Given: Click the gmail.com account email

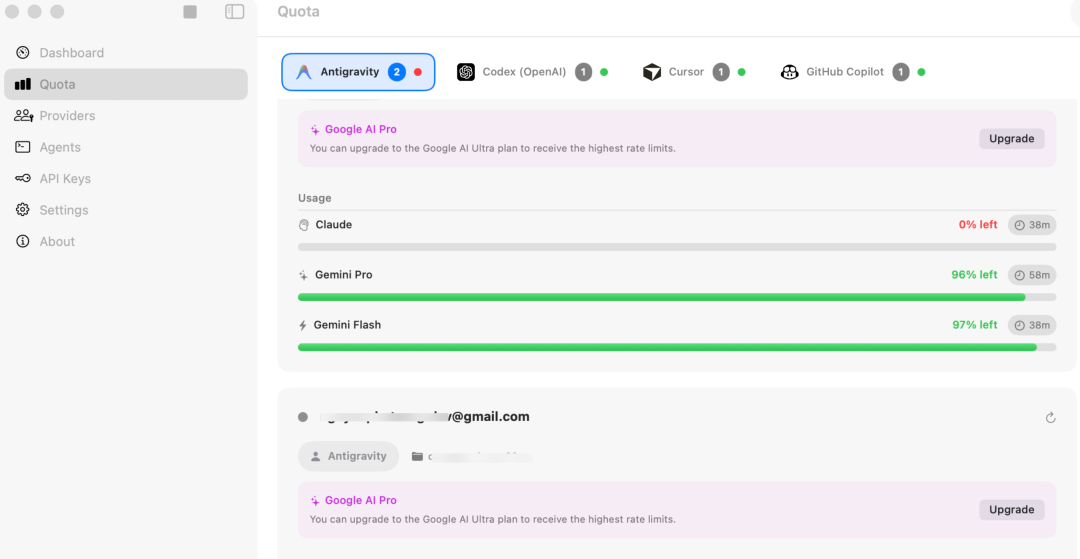Looking at the screenshot, I should [x=424, y=416].
